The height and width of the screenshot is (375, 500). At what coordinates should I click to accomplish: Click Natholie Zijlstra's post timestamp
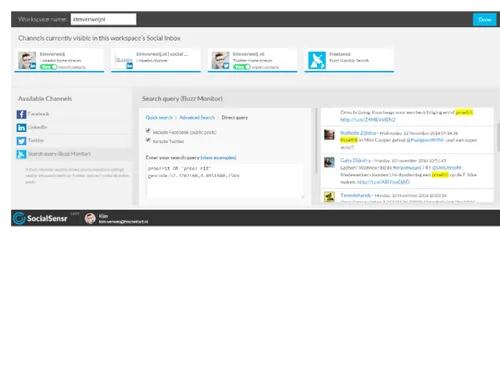(x=418, y=133)
